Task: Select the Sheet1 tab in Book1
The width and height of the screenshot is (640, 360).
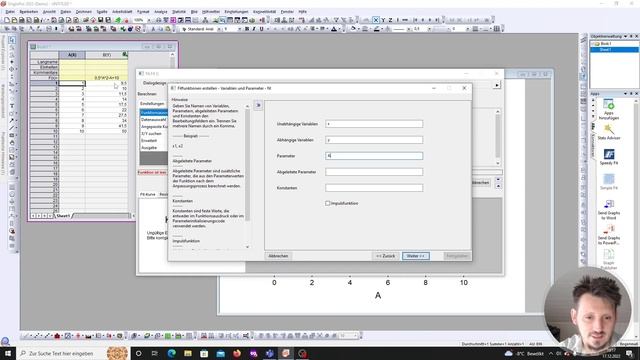Action: (x=63, y=216)
